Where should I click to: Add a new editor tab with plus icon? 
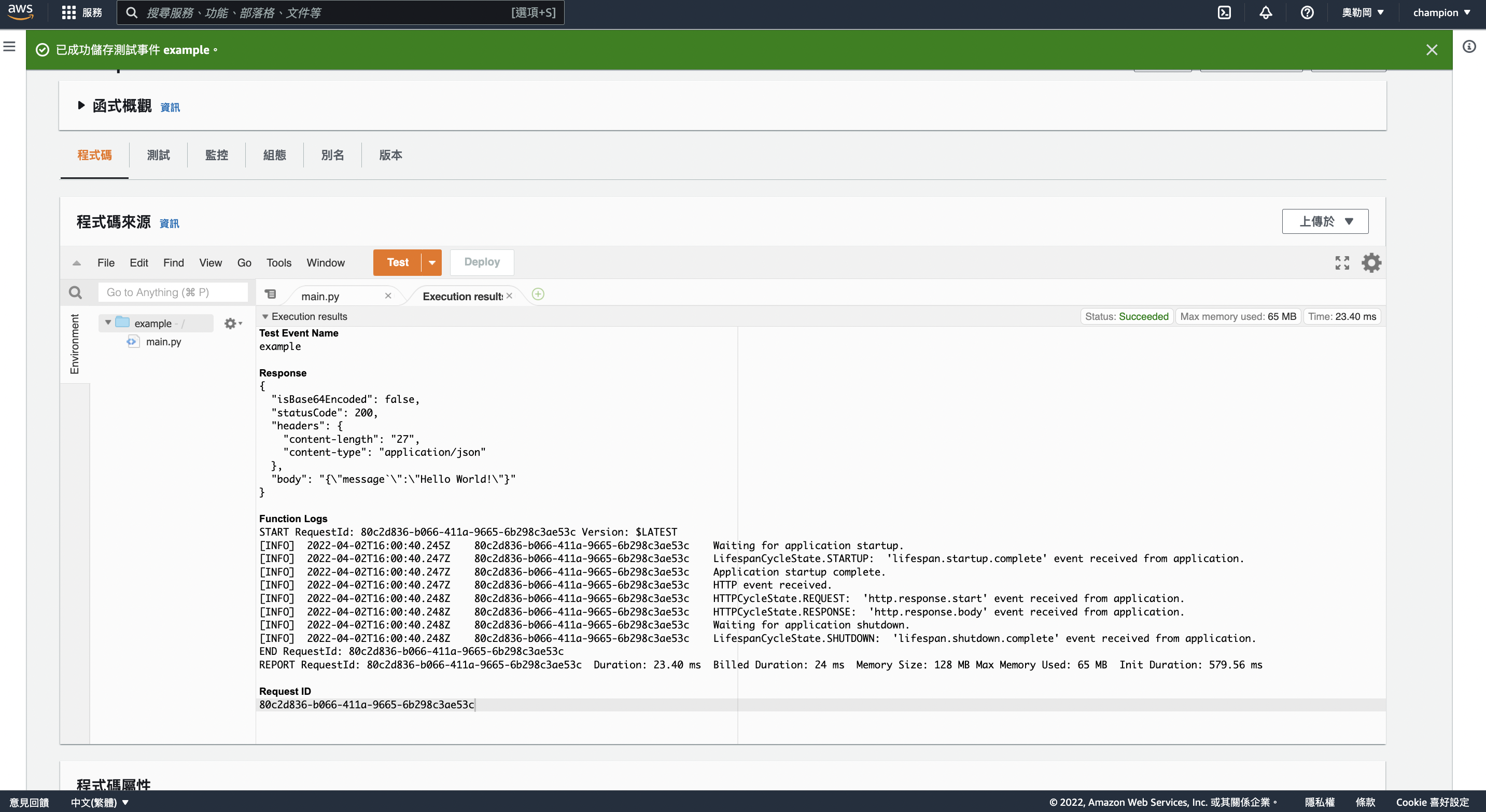click(x=538, y=295)
